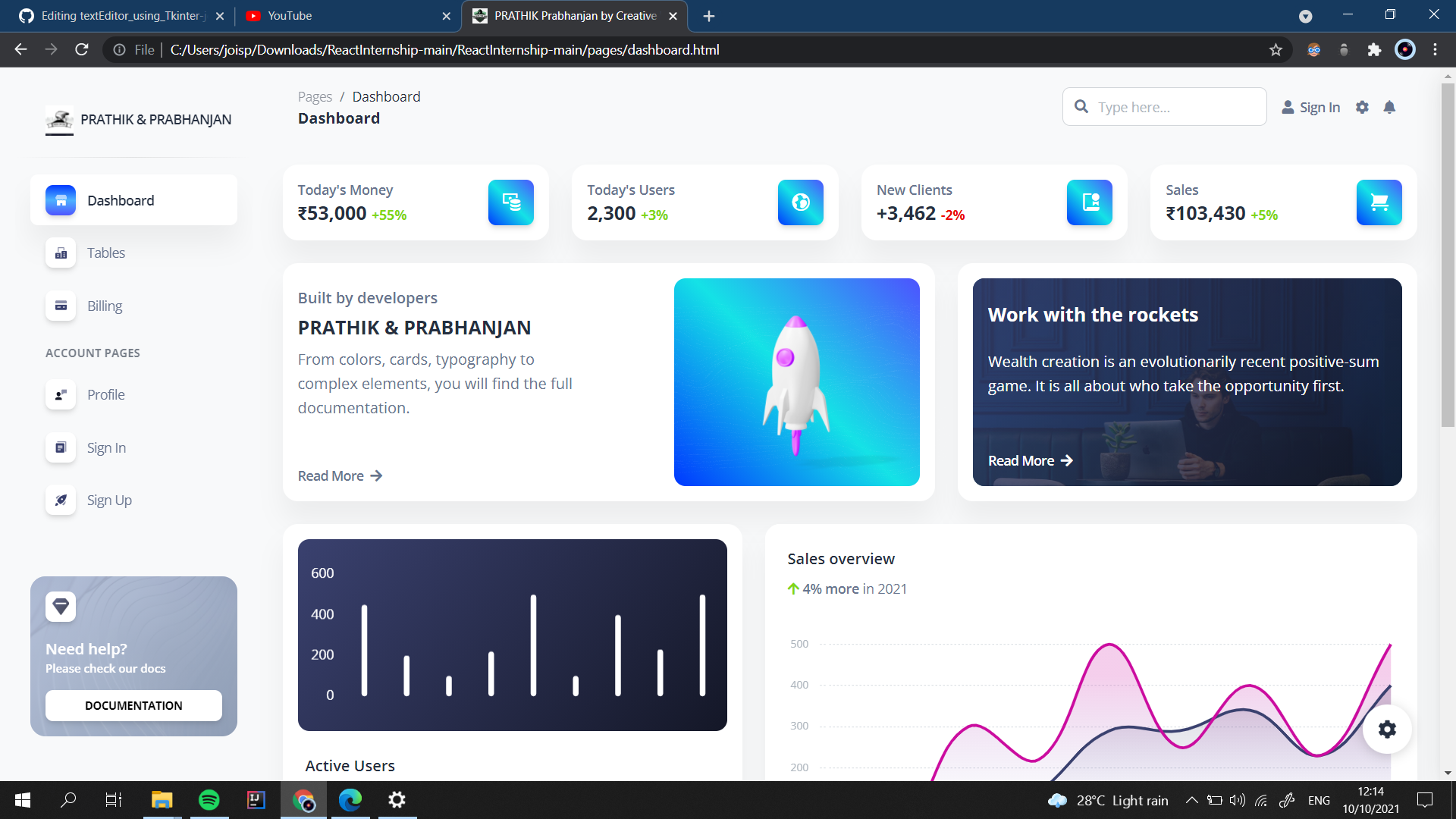Open settings gear in top navbar

pyautogui.click(x=1362, y=108)
